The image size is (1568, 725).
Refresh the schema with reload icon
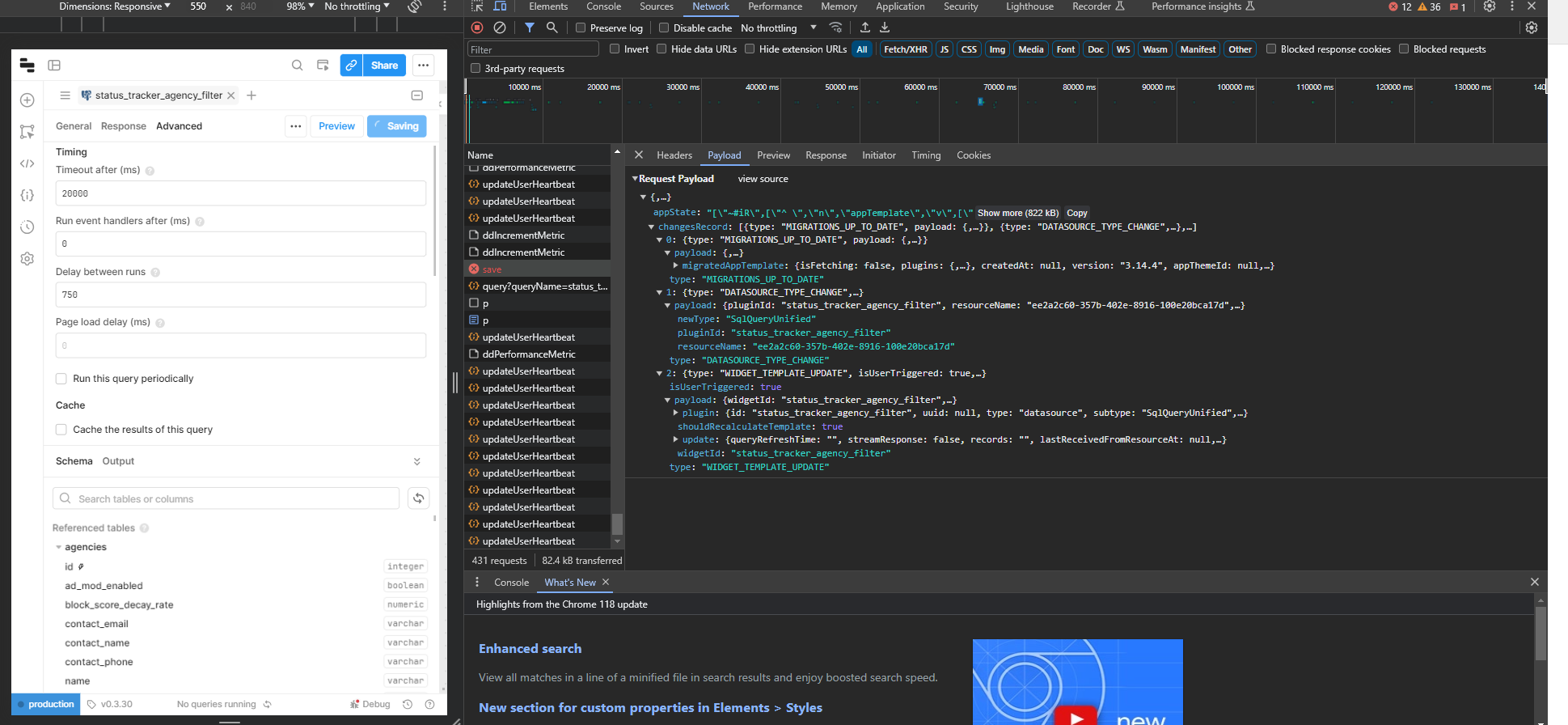pyautogui.click(x=418, y=498)
